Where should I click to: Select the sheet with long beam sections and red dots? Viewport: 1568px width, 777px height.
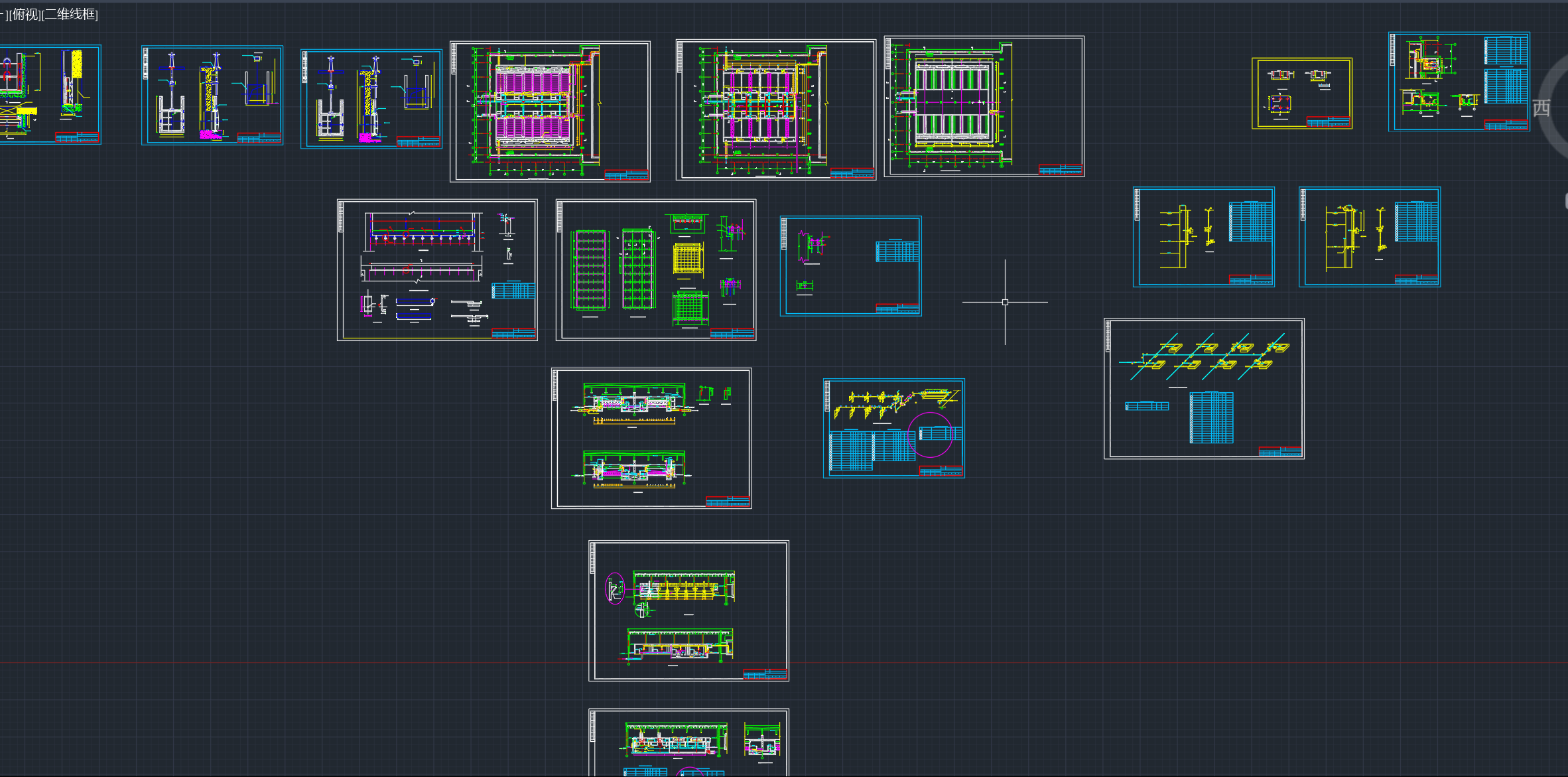point(437,270)
